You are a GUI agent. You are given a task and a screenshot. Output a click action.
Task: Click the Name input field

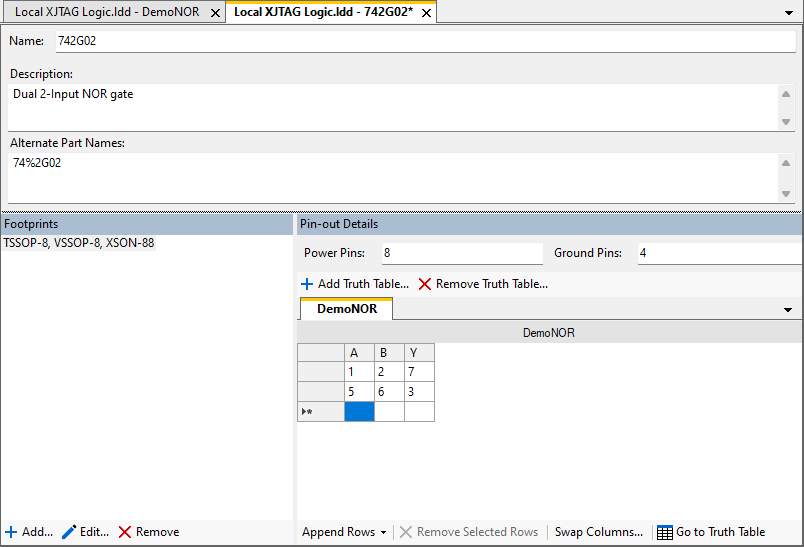pos(424,41)
